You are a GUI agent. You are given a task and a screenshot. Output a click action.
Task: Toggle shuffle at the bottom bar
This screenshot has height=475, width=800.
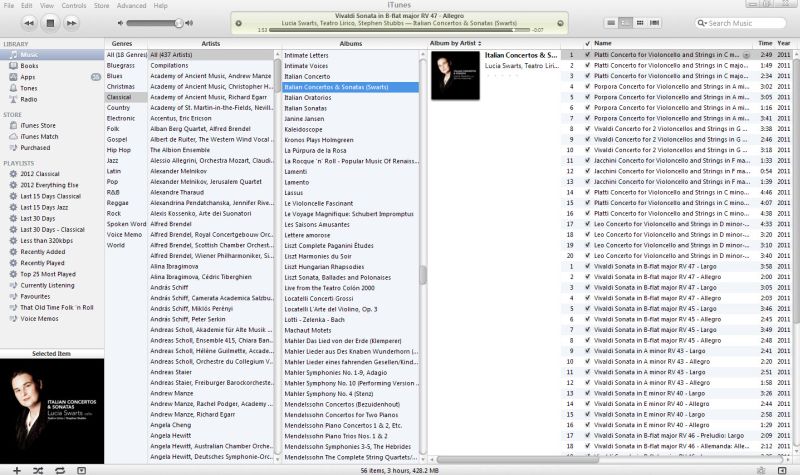coord(38,470)
